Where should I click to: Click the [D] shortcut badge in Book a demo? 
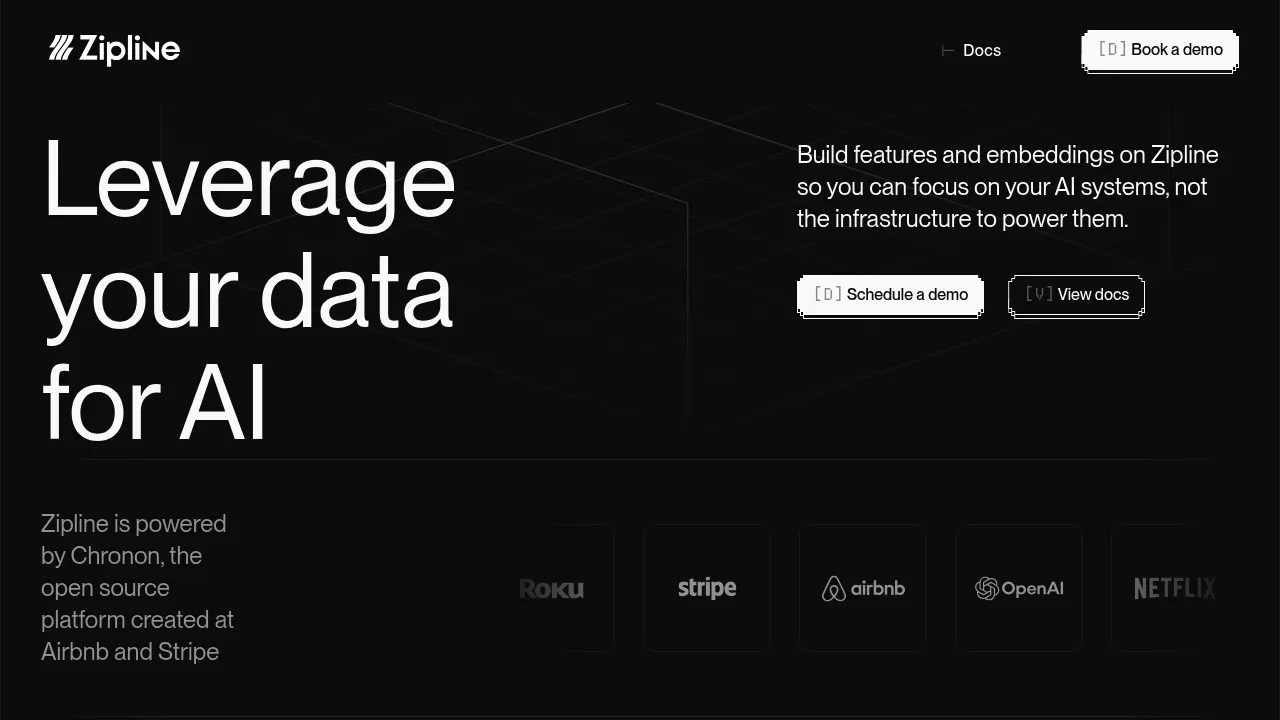coord(1112,49)
